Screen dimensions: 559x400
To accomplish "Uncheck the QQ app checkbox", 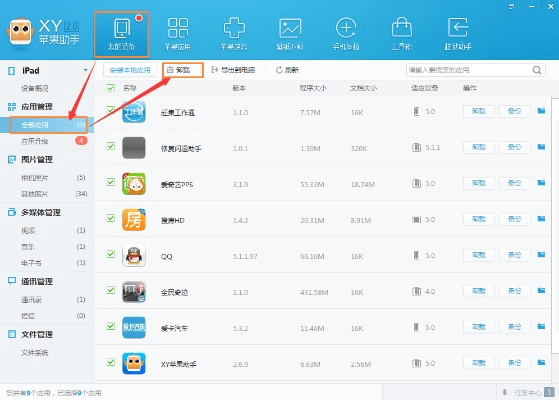I will [x=111, y=254].
